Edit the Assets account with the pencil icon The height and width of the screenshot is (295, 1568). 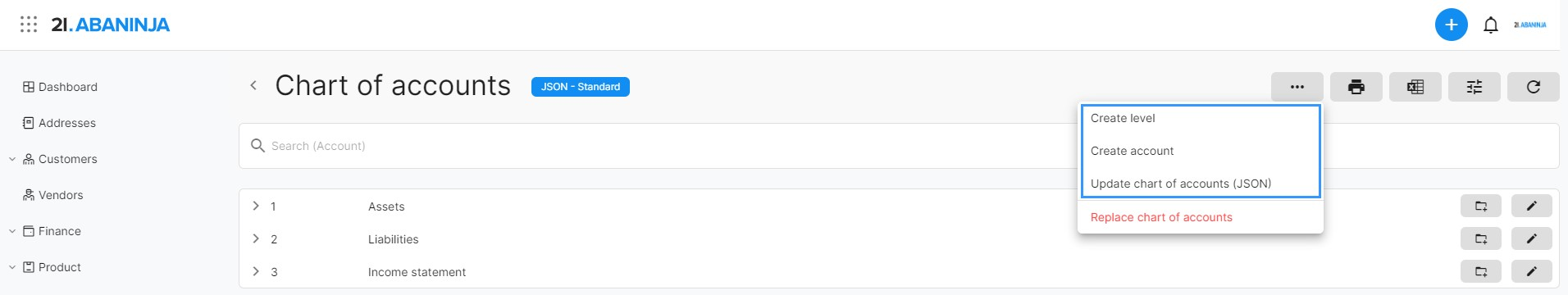[x=1531, y=206]
